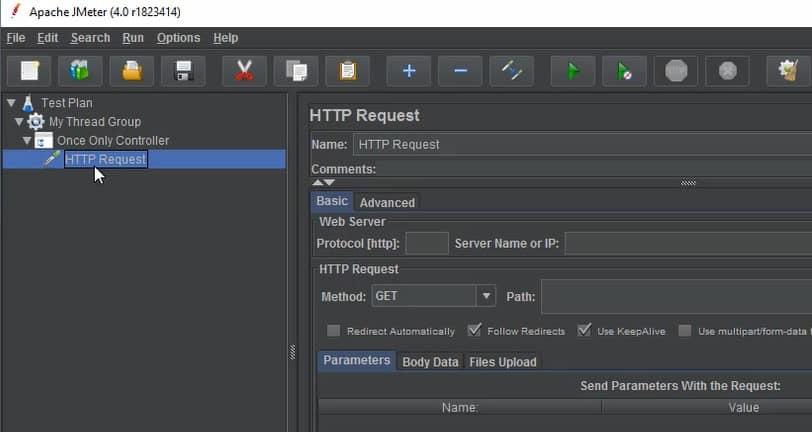
Task: Collapse all tree nodes with minus icon
Action: click(x=460, y=70)
